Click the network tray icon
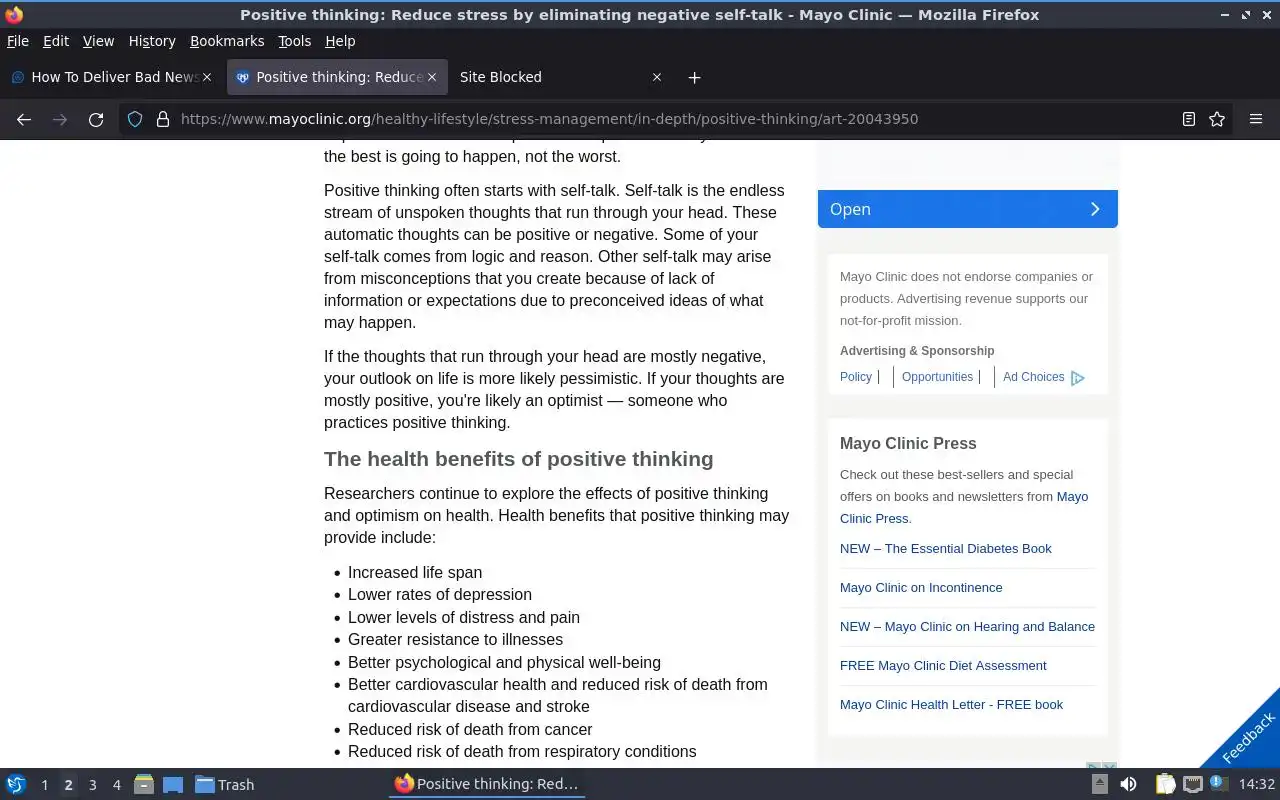The image size is (1280, 800). [1192, 784]
